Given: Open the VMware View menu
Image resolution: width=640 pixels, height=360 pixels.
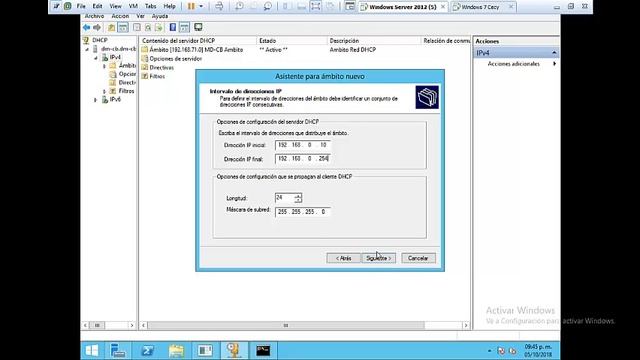Looking at the screenshot, I should point(116,6).
